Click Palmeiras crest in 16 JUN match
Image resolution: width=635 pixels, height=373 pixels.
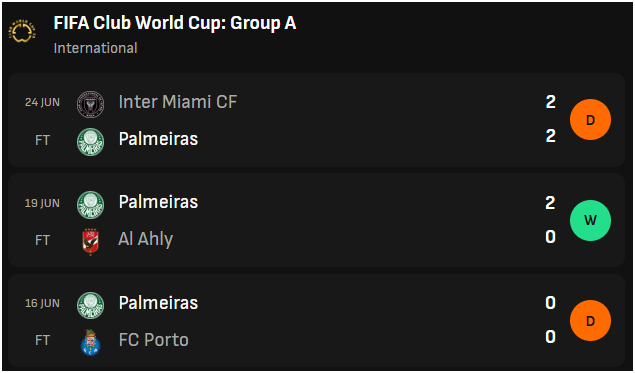(90, 305)
